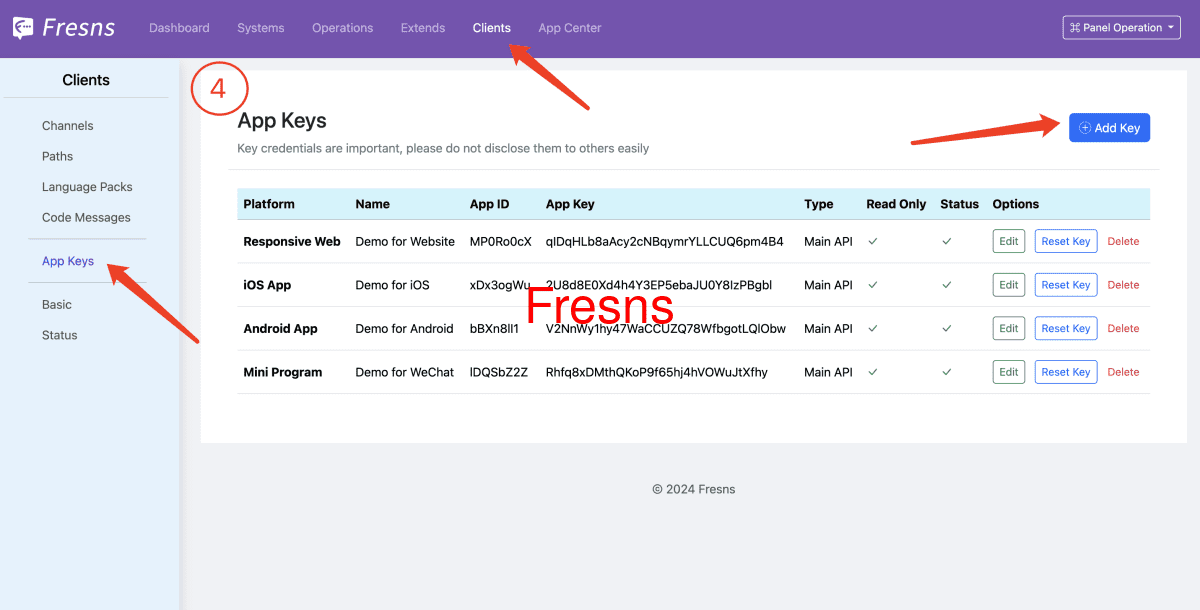
Task: Open the Panel Operation dropdown
Action: (1120, 27)
